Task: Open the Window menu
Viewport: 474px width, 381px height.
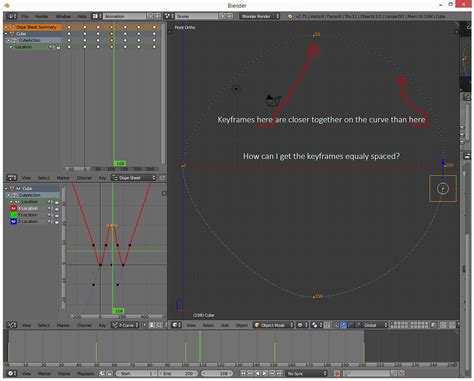Action: coord(63,16)
